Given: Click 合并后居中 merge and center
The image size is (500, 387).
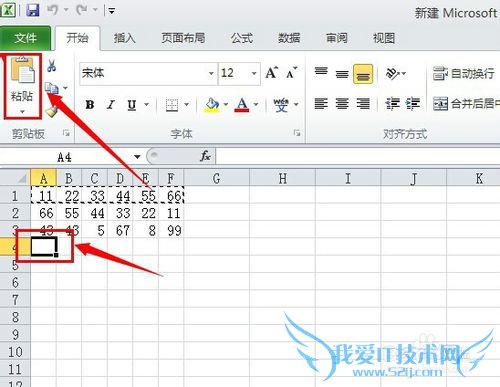Looking at the screenshot, I should (466, 104).
